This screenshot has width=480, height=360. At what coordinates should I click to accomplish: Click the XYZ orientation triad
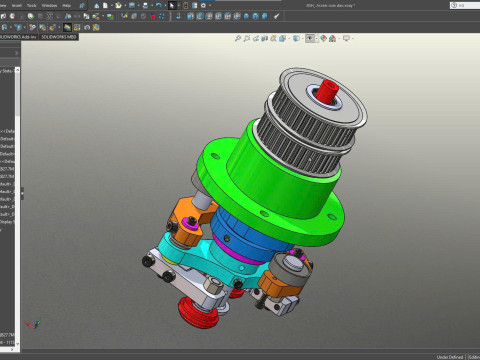(32, 324)
